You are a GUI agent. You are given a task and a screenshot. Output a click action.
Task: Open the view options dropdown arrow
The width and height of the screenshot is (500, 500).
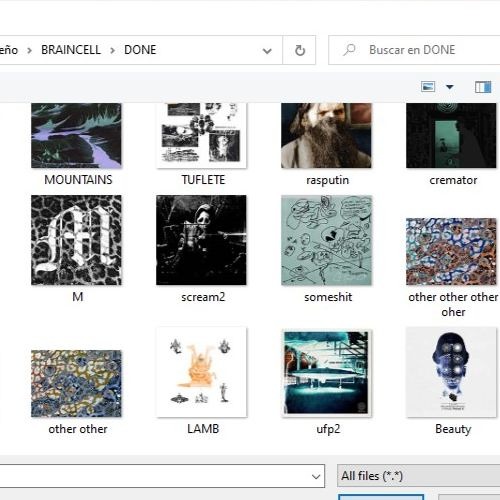450,87
